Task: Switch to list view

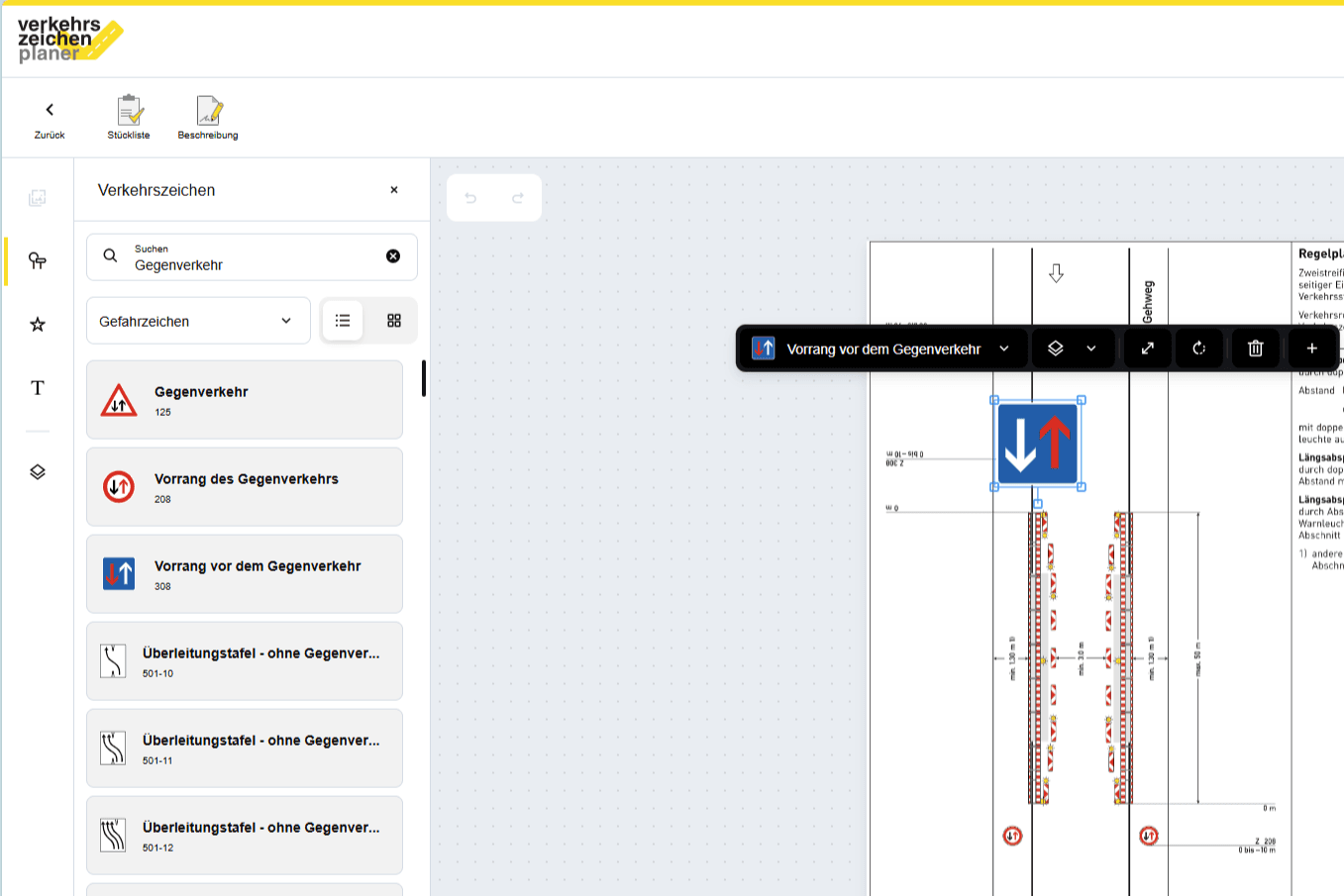Action: (x=343, y=321)
